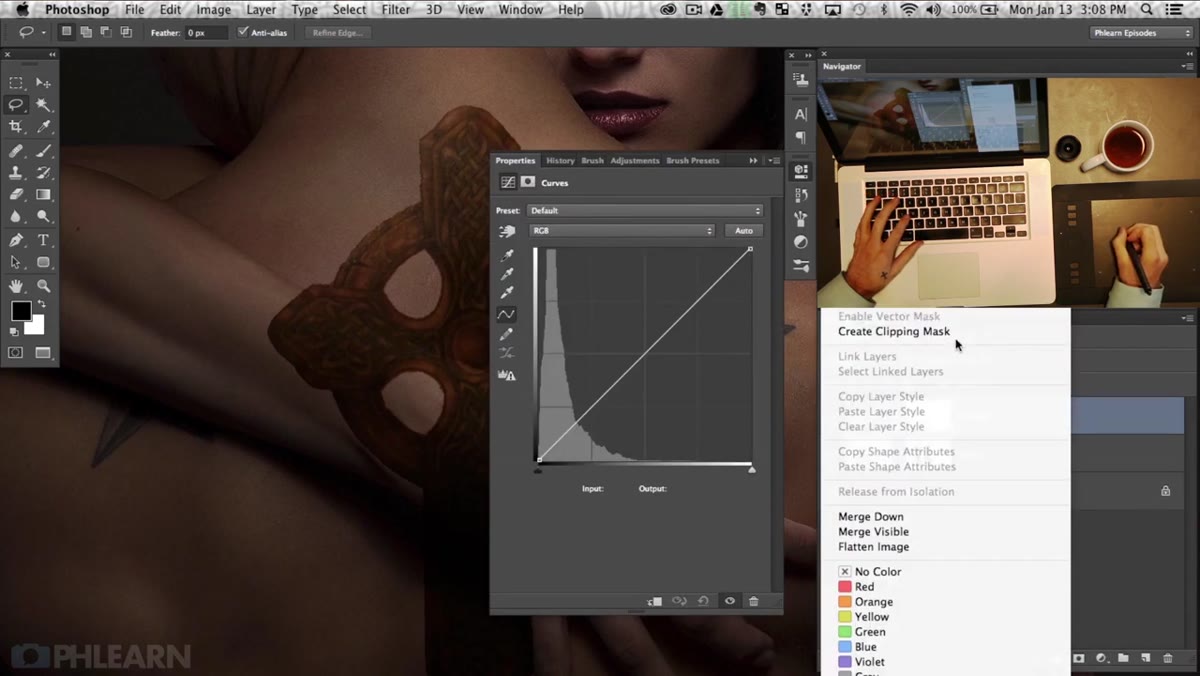The height and width of the screenshot is (676, 1200).
Task: Open the Properties panel flyout menu
Action: (774, 160)
